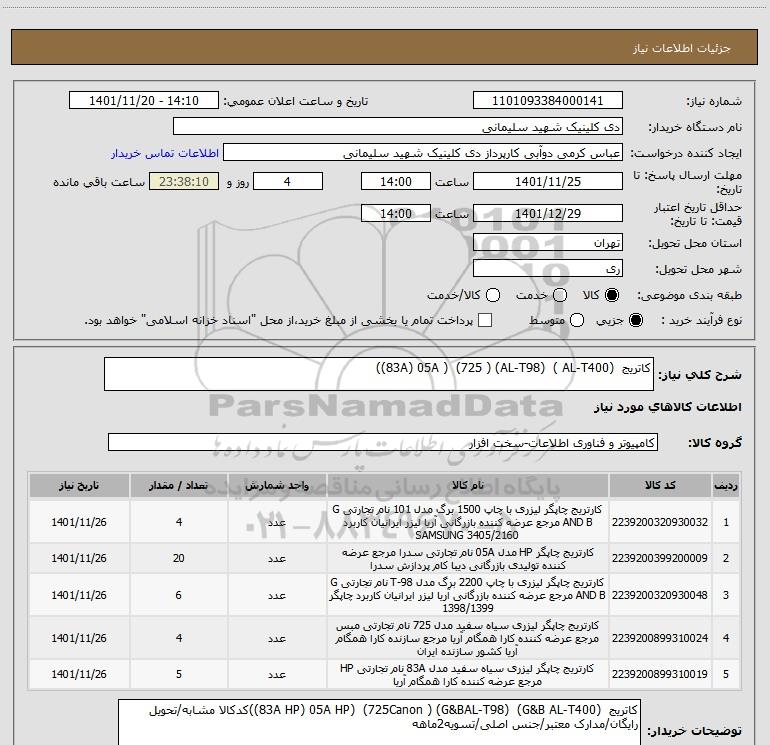Click the remaining days field showing 4
This screenshot has width=770, height=745.
[x=288, y=182]
